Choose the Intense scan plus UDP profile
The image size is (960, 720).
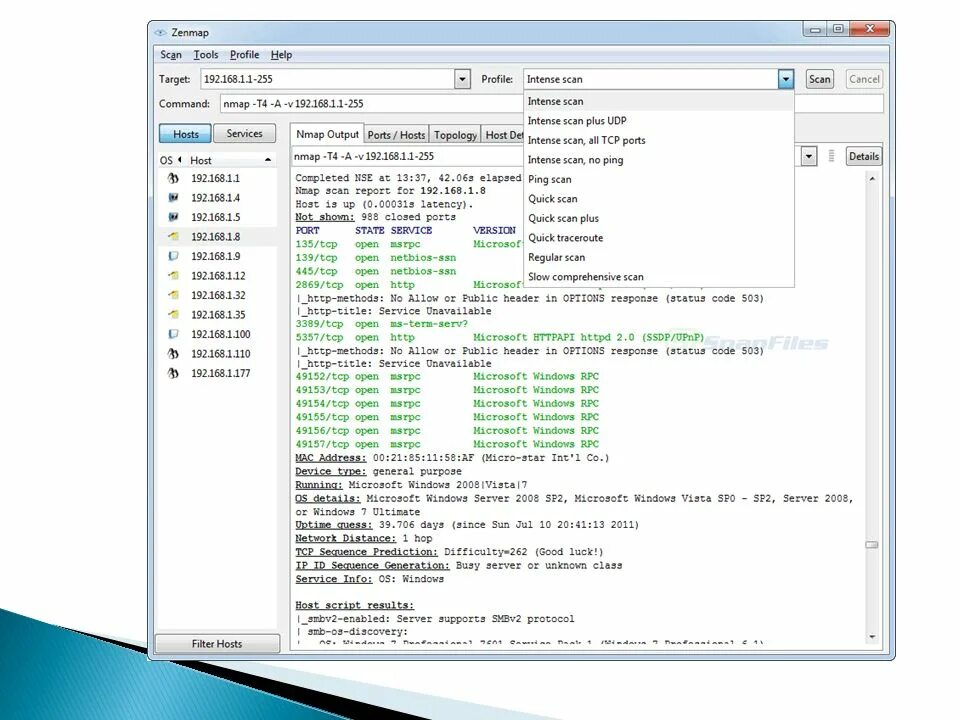click(659, 121)
